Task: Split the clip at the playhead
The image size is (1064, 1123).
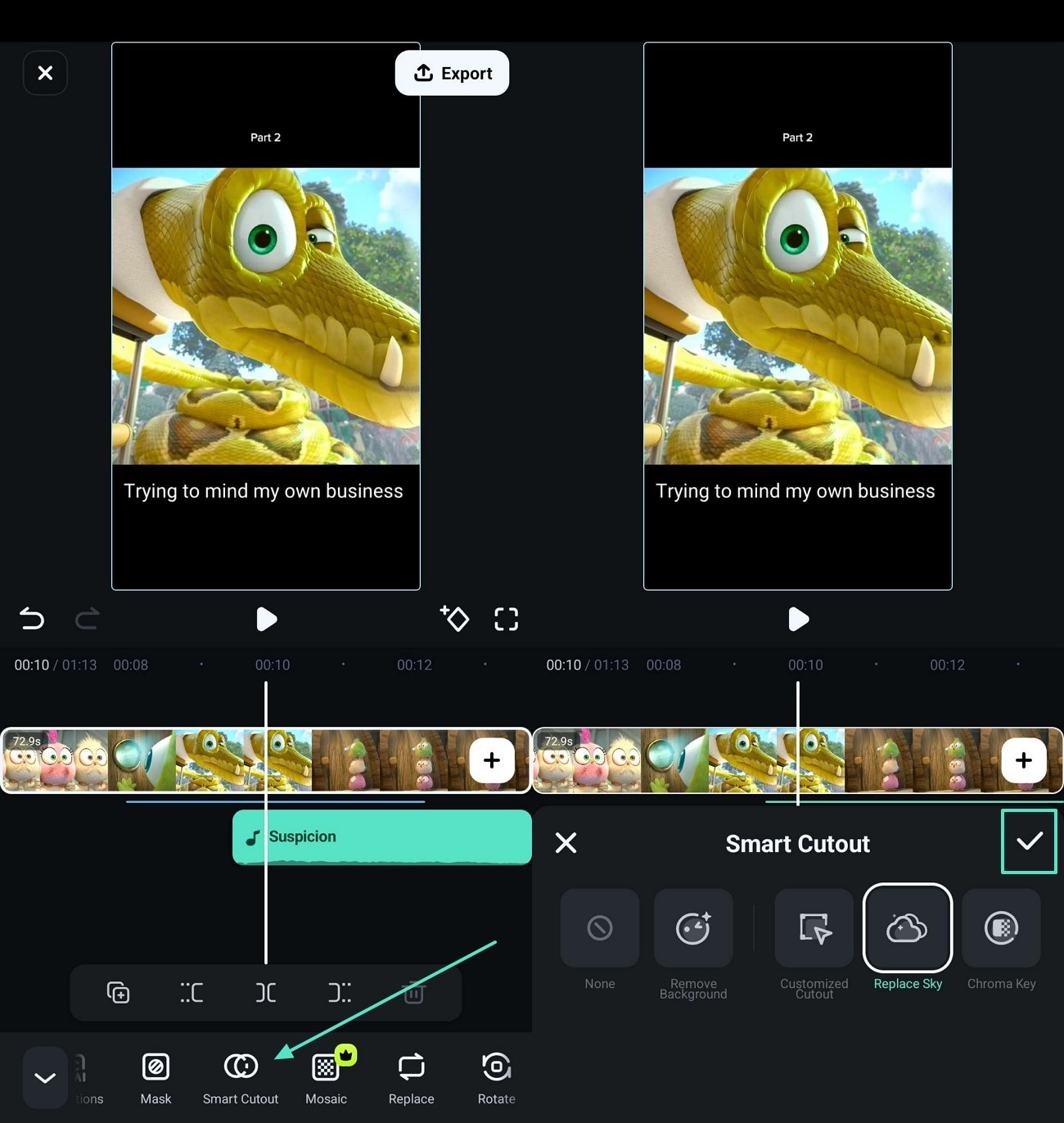Action: [x=266, y=993]
